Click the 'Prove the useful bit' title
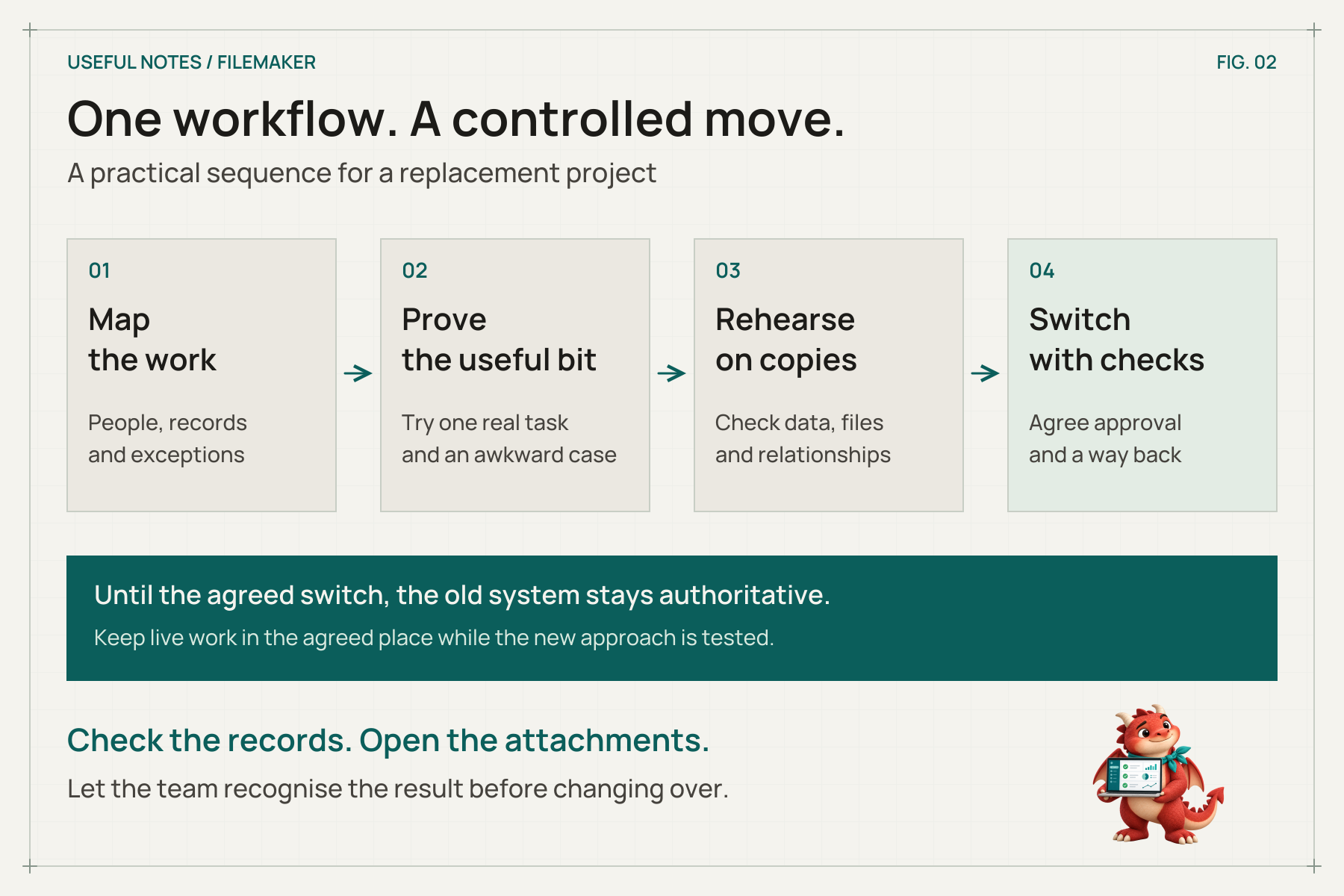The image size is (1344, 896). [499, 340]
